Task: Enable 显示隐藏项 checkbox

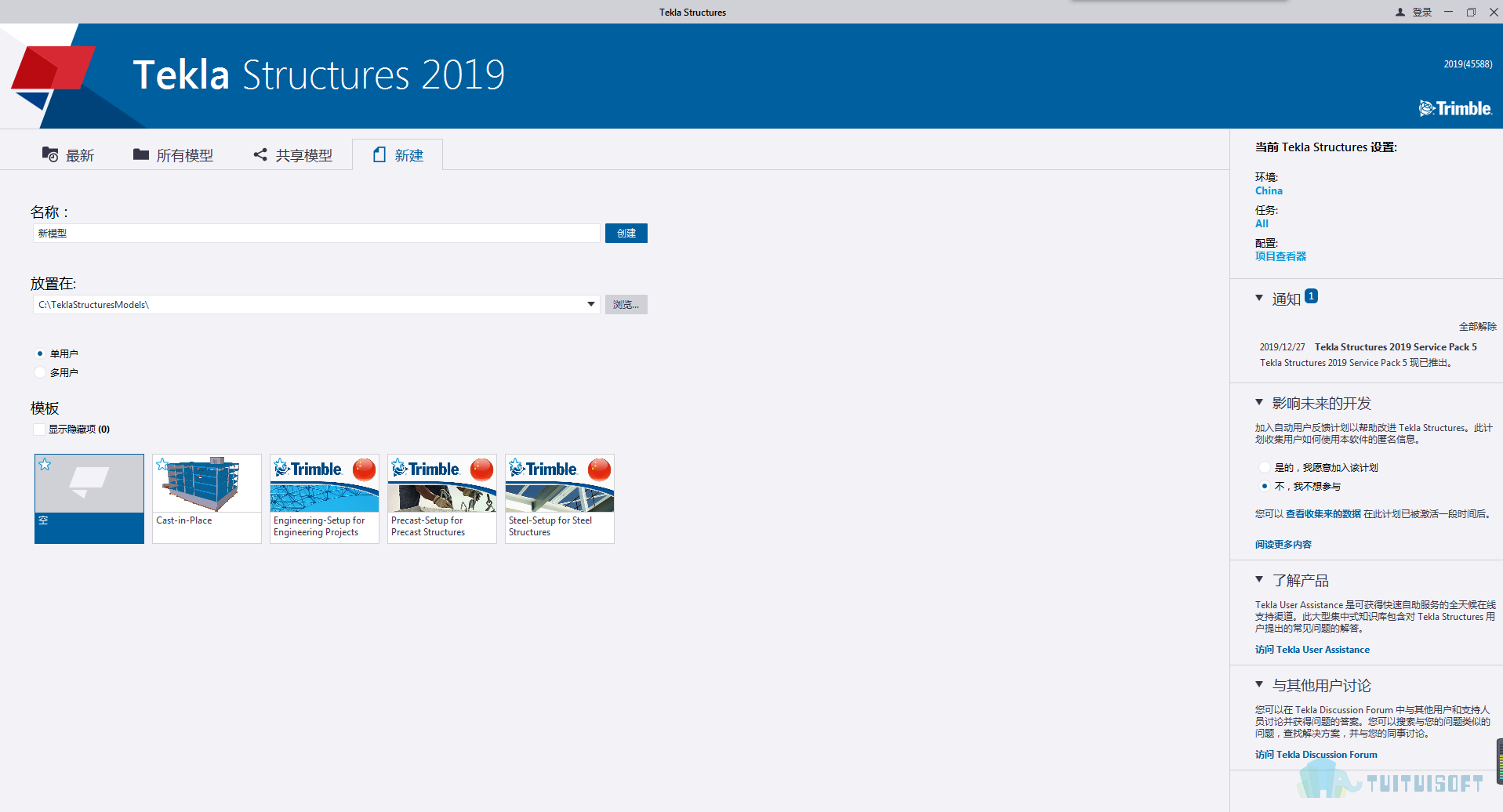Action: click(x=39, y=429)
